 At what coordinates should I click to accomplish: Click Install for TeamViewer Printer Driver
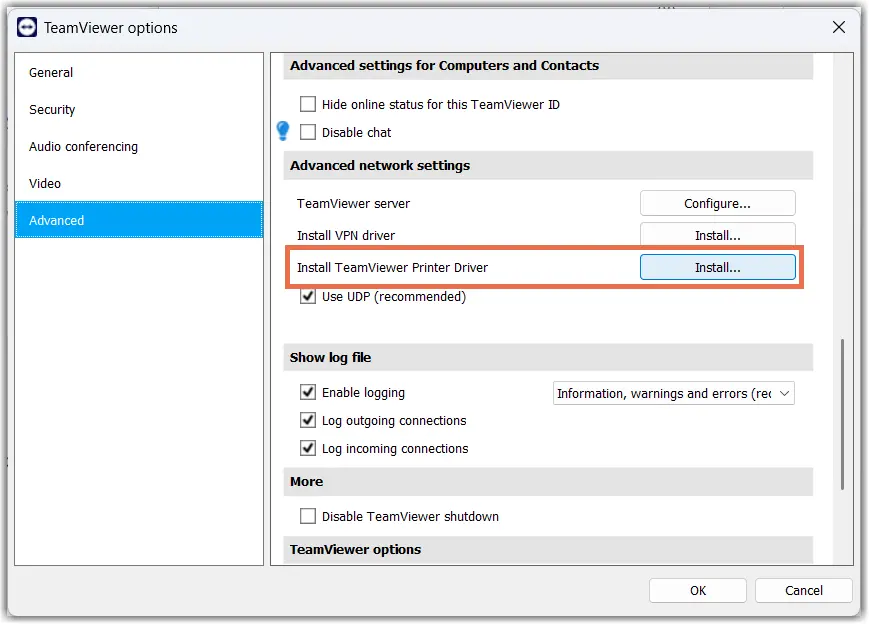pyautogui.click(x=717, y=267)
